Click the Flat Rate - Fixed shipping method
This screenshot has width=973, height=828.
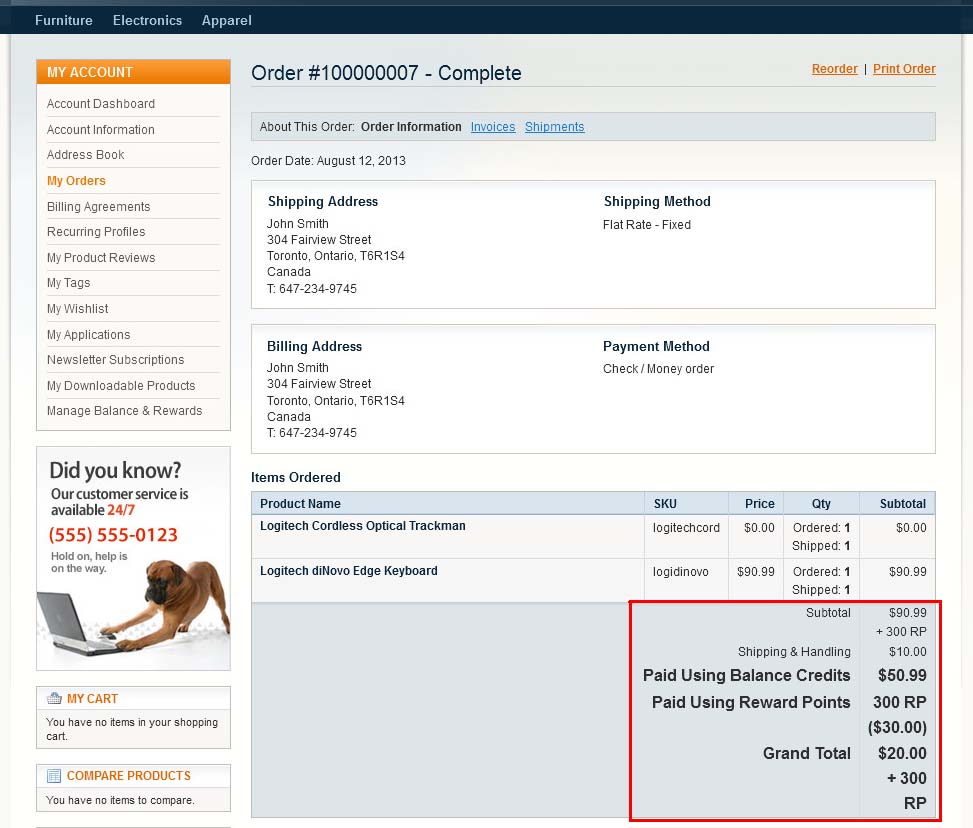[647, 225]
